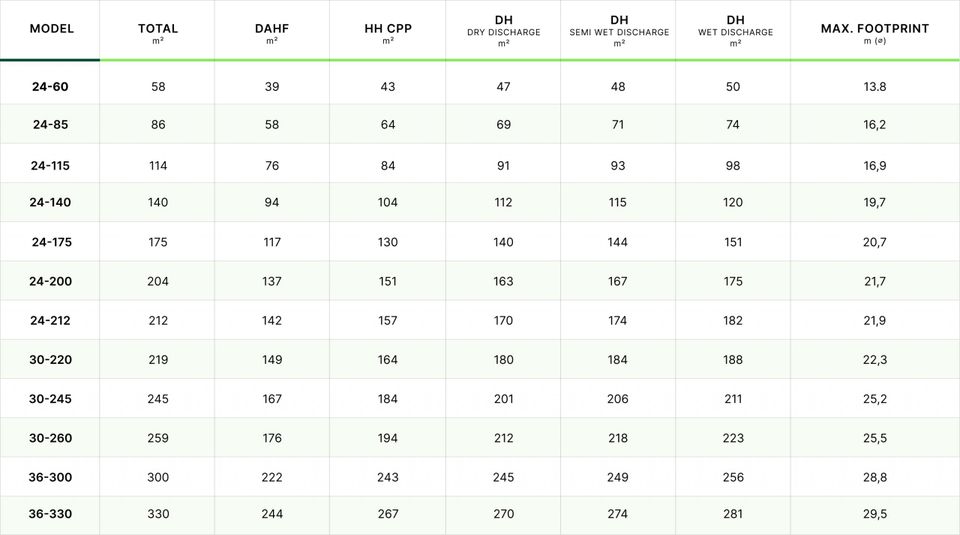The width and height of the screenshot is (960, 535).
Task: Click the MAX. FOOTPRINT column header
Action: pos(874,30)
